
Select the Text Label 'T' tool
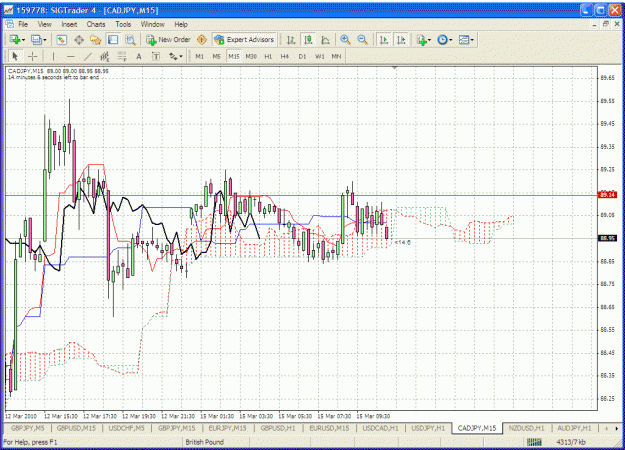coord(156,57)
